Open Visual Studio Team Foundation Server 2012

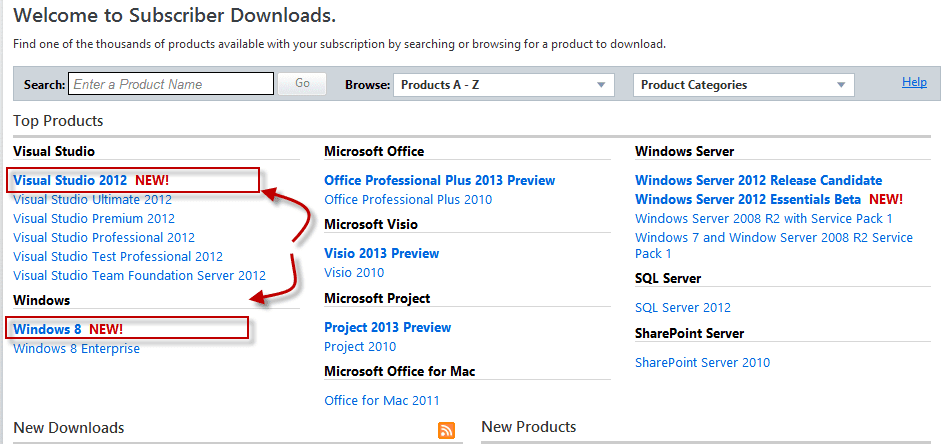pyautogui.click(x=139, y=276)
